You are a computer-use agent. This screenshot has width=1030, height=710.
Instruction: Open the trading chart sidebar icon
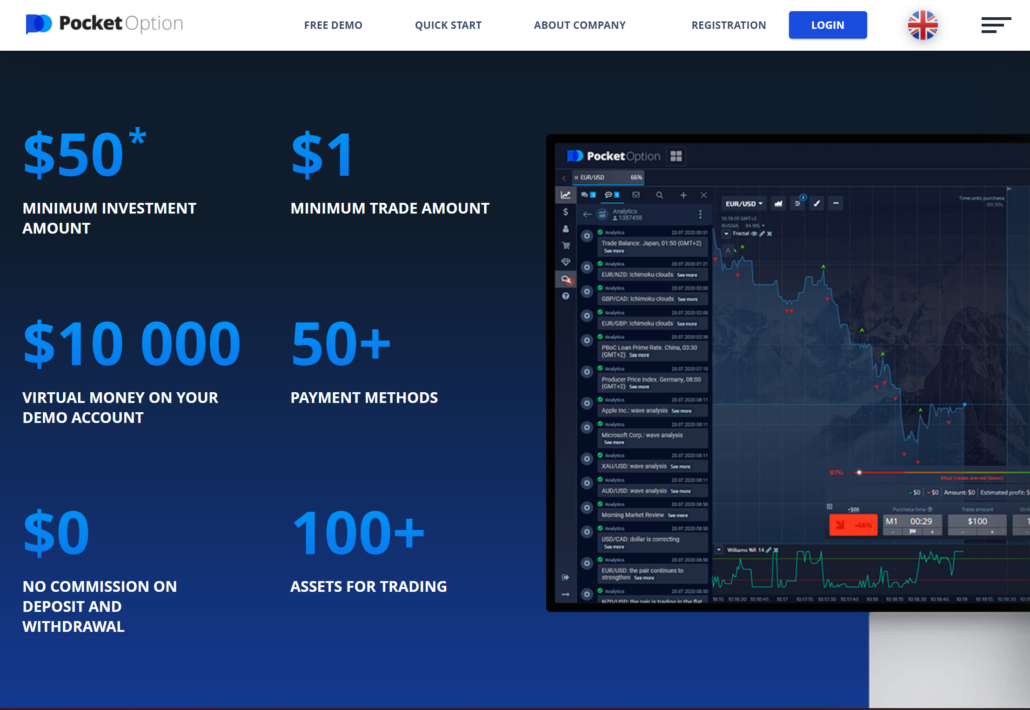566,195
